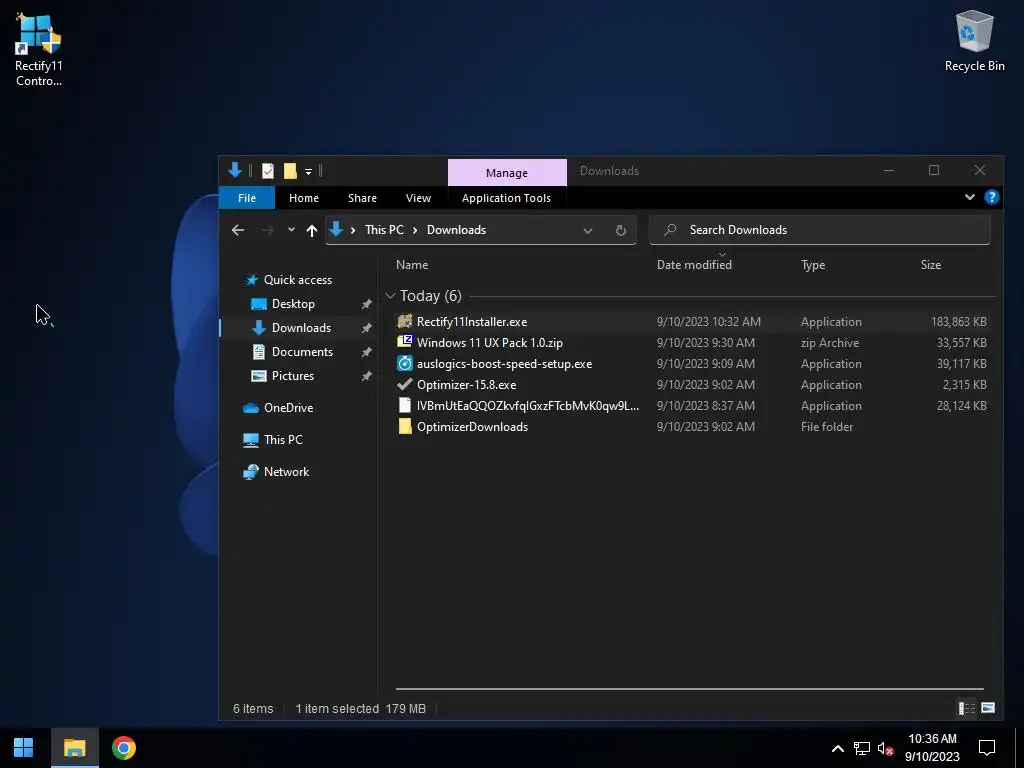
Task: Select OptimizerDownloads folder icon
Action: (x=405, y=426)
